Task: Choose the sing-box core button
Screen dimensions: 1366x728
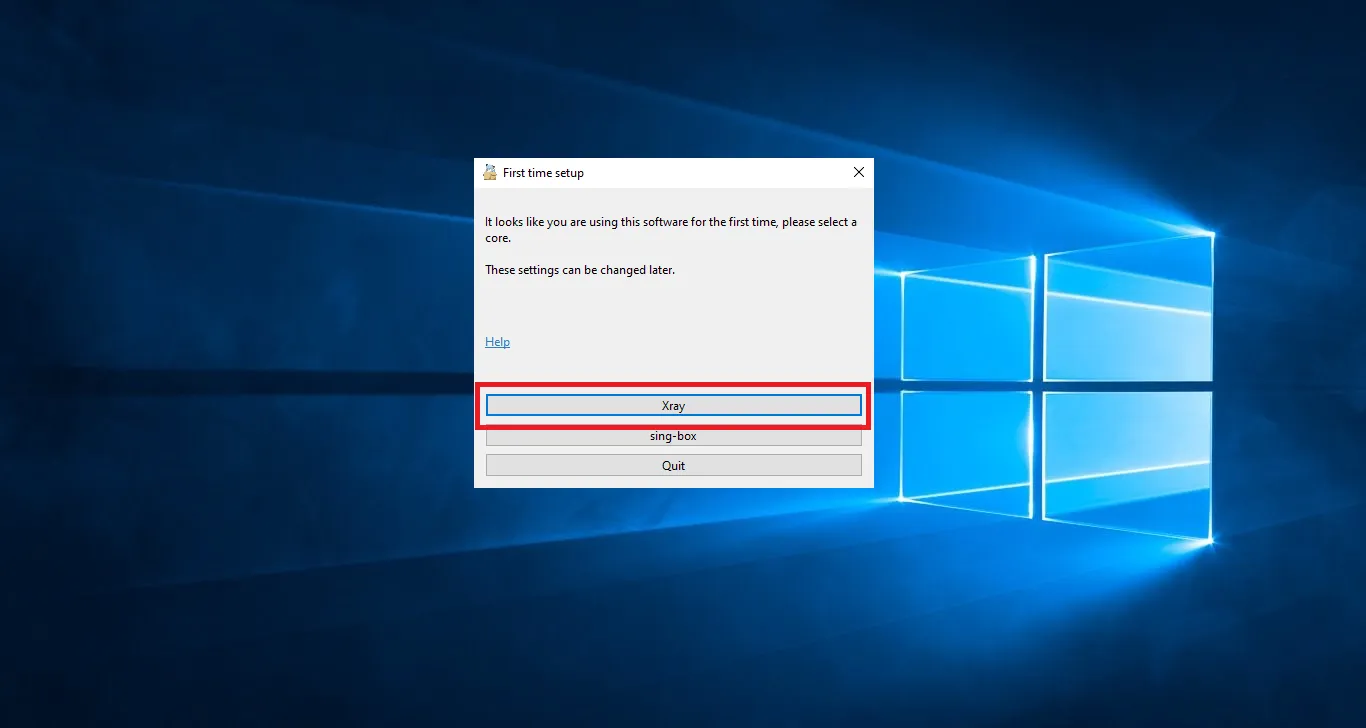Action: tap(673, 437)
